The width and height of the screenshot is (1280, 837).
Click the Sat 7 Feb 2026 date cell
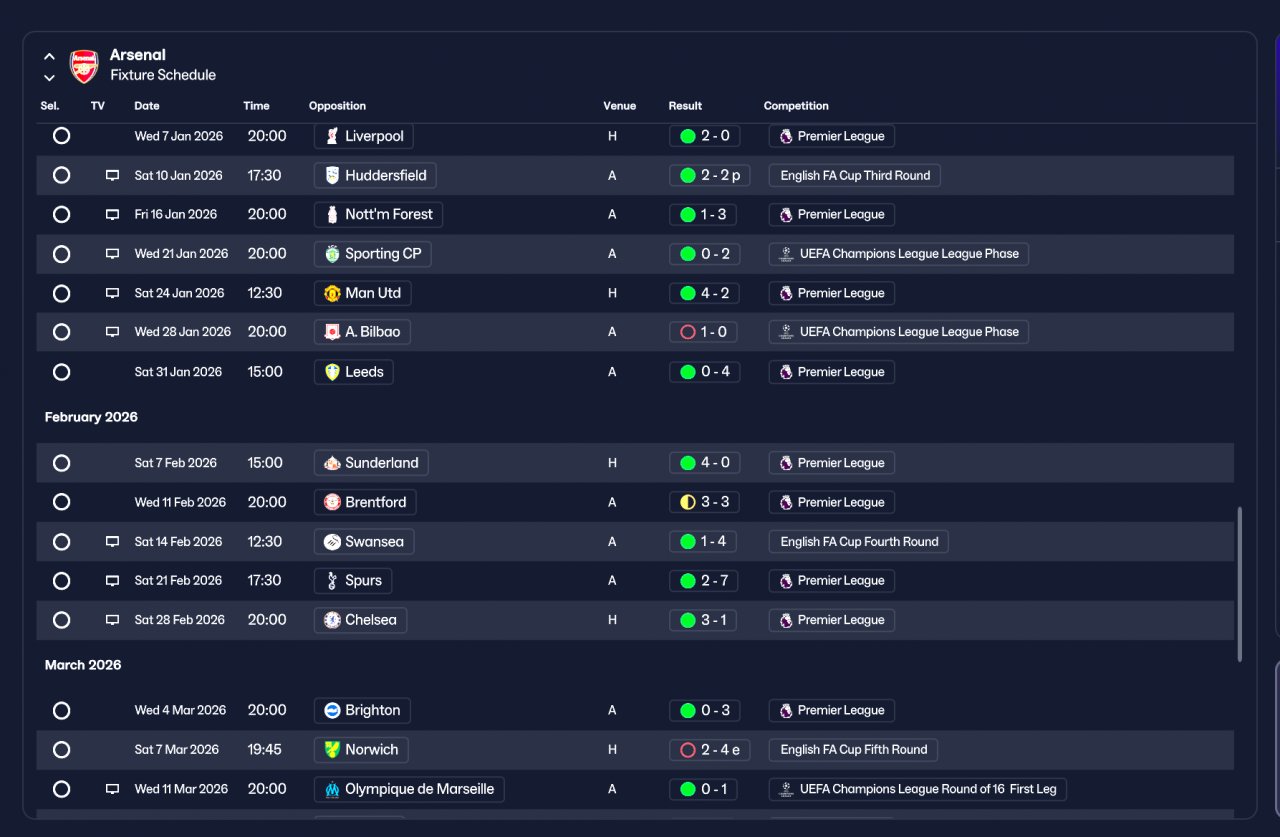tap(176, 463)
